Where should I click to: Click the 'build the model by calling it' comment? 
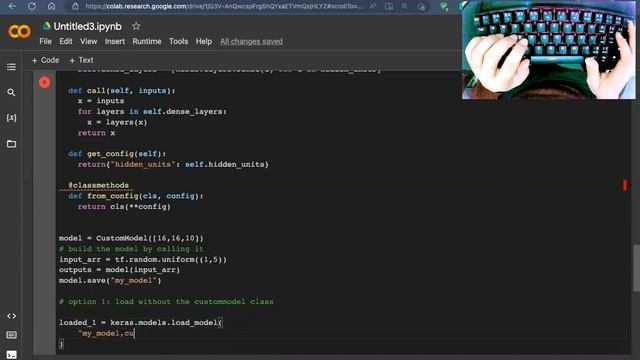[131, 249]
